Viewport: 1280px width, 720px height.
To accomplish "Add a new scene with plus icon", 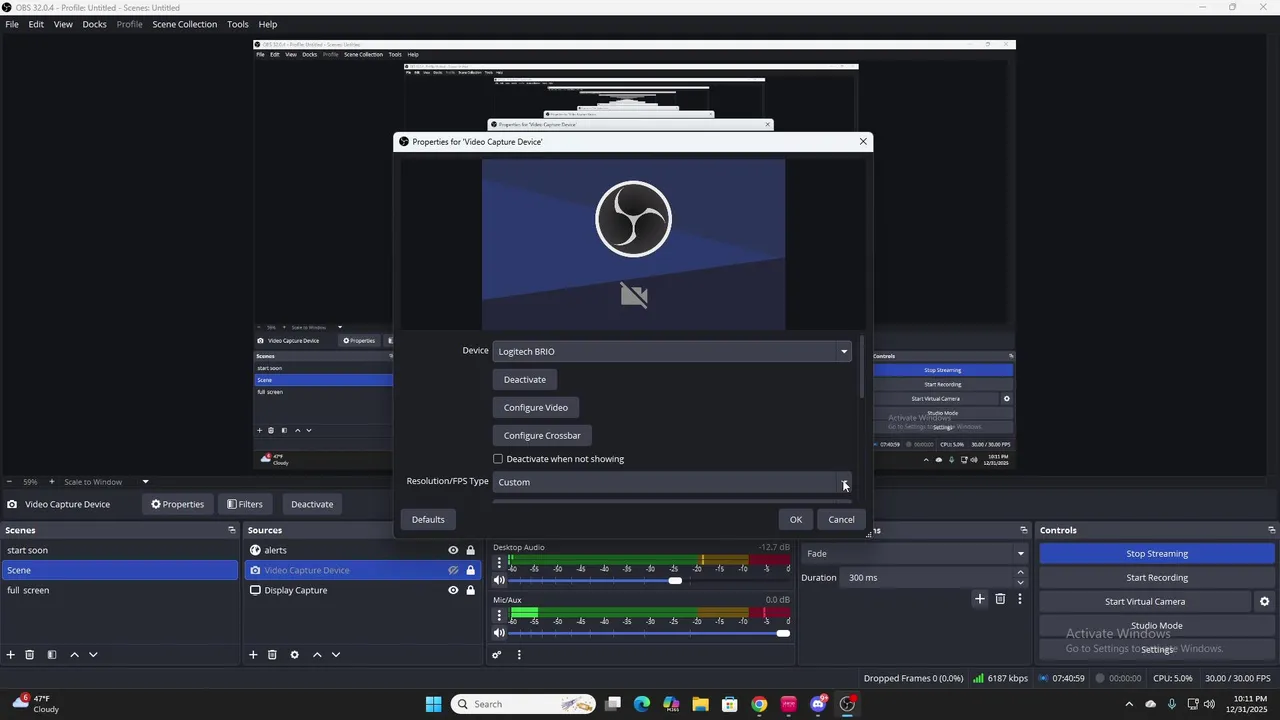I will [x=11, y=655].
